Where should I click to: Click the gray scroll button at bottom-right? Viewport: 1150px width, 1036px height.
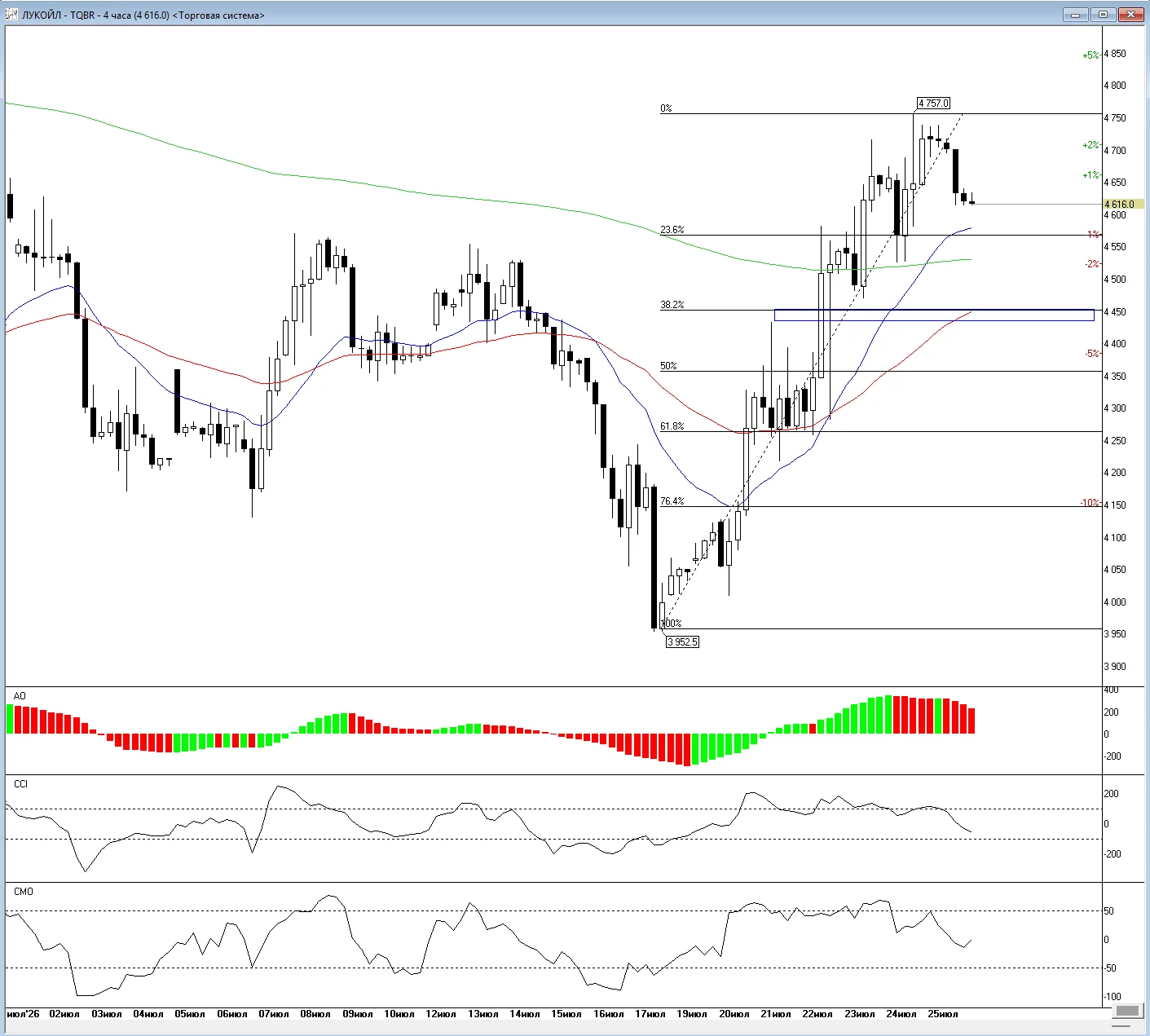tap(1128, 1012)
